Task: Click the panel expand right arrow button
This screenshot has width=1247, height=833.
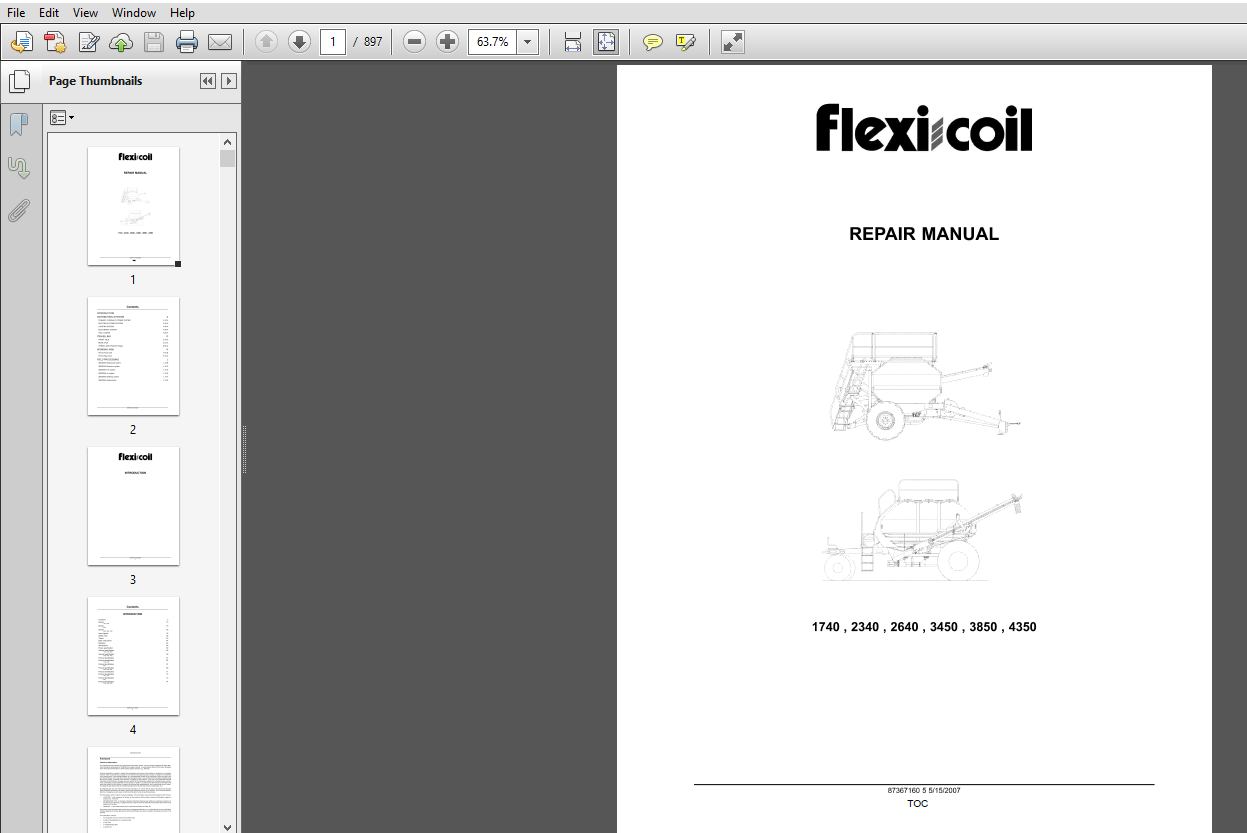Action: 229,81
